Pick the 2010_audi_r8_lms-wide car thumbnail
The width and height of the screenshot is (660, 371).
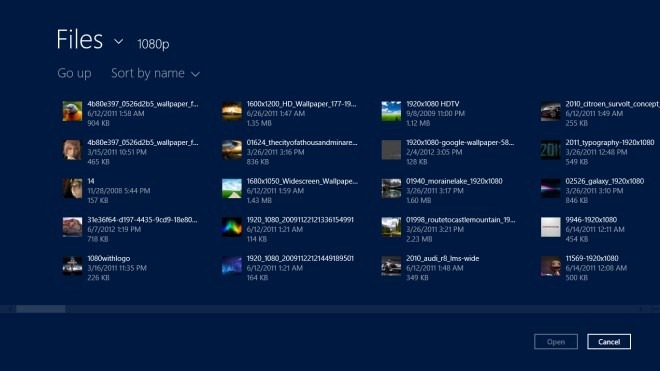pyautogui.click(x=391, y=266)
